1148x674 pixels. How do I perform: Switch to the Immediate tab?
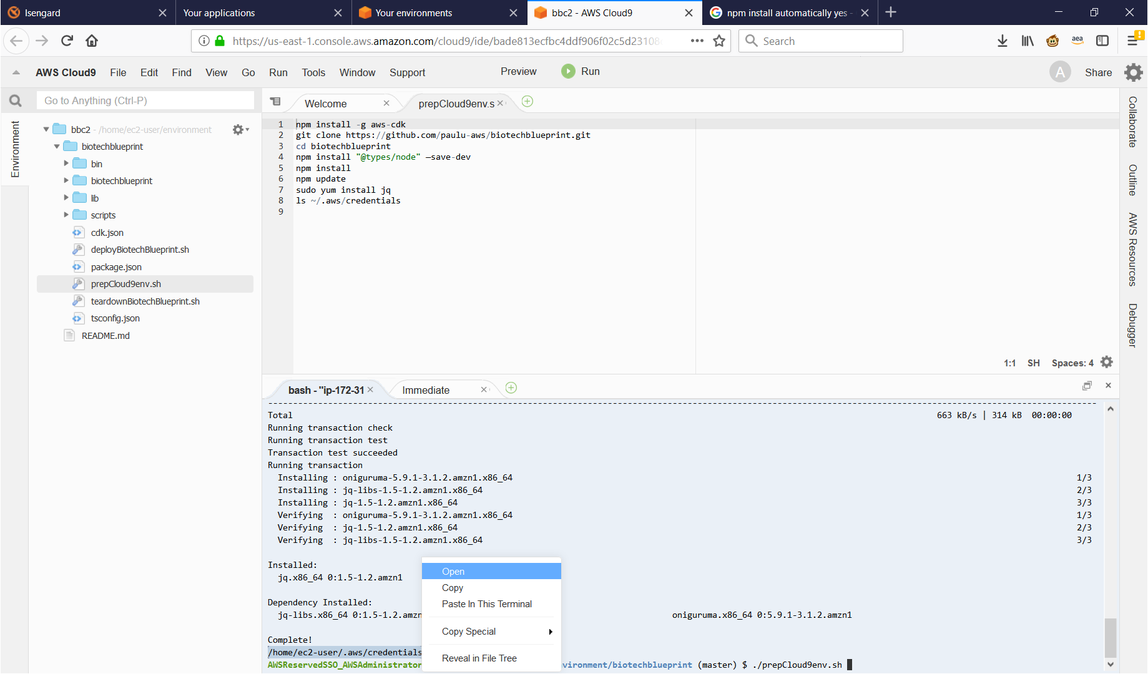click(425, 390)
